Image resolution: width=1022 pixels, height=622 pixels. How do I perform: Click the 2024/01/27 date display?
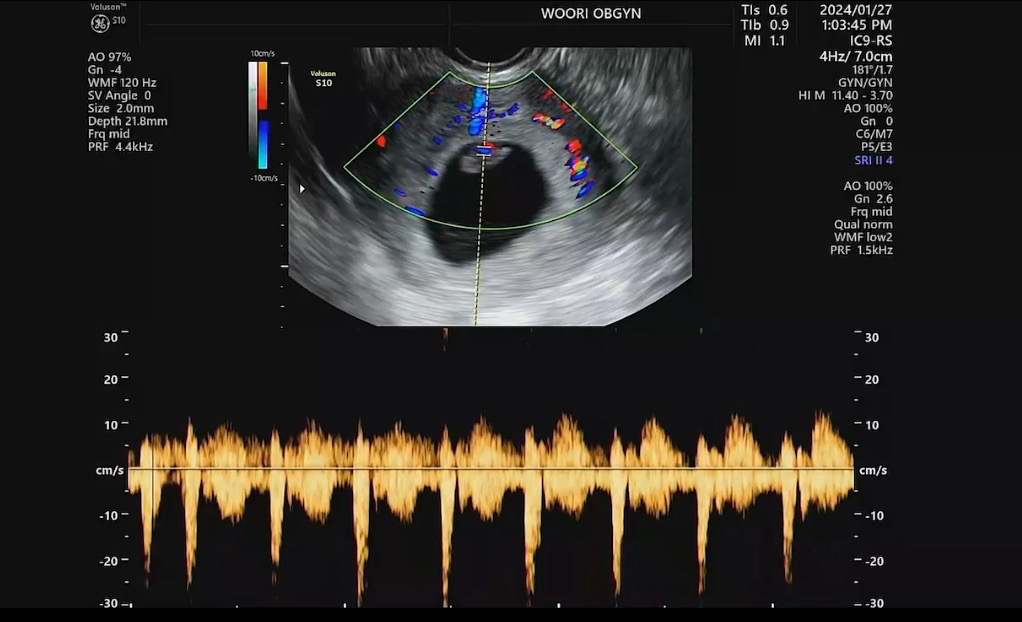pyautogui.click(x=856, y=10)
